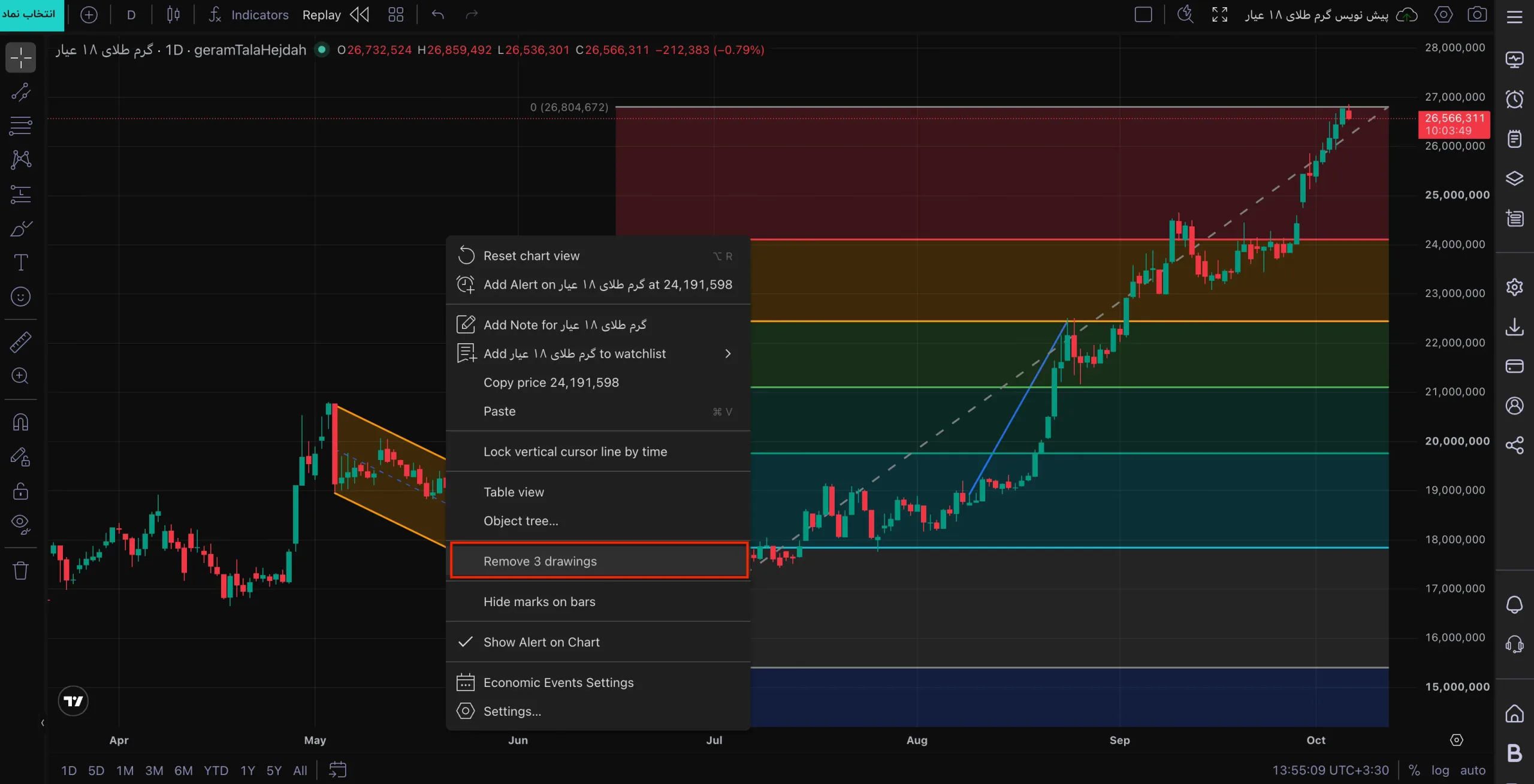Enter fullscreen mode
This screenshot has height=784, width=1534.
tap(1219, 14)
